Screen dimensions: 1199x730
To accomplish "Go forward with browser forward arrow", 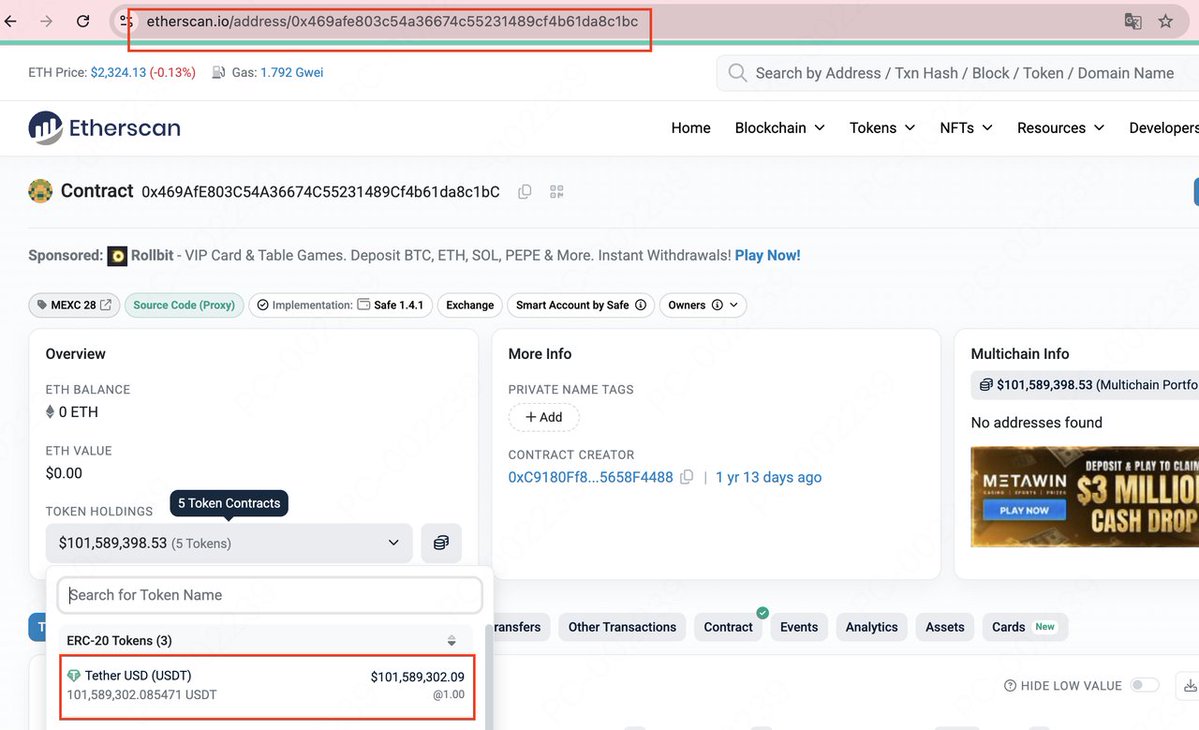I will coord(47,21).
